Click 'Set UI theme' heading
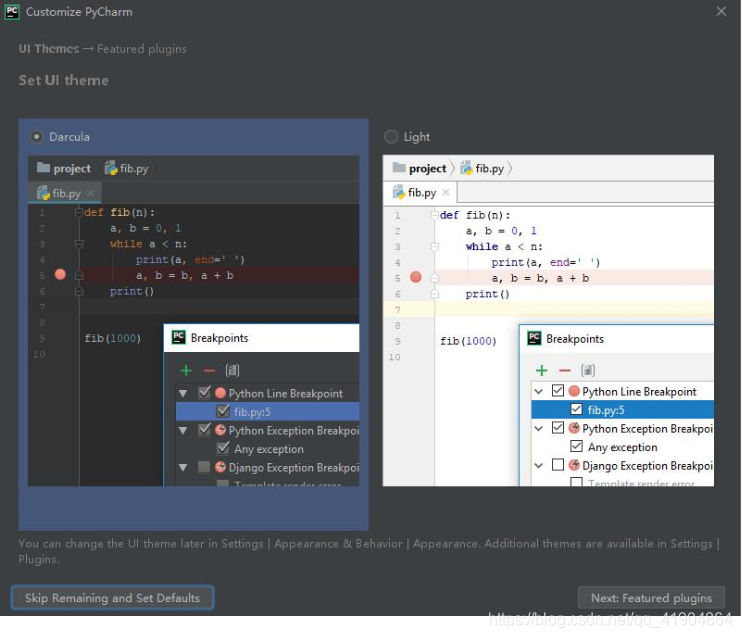This screenshot has width=742, height=638. [64, 80]
